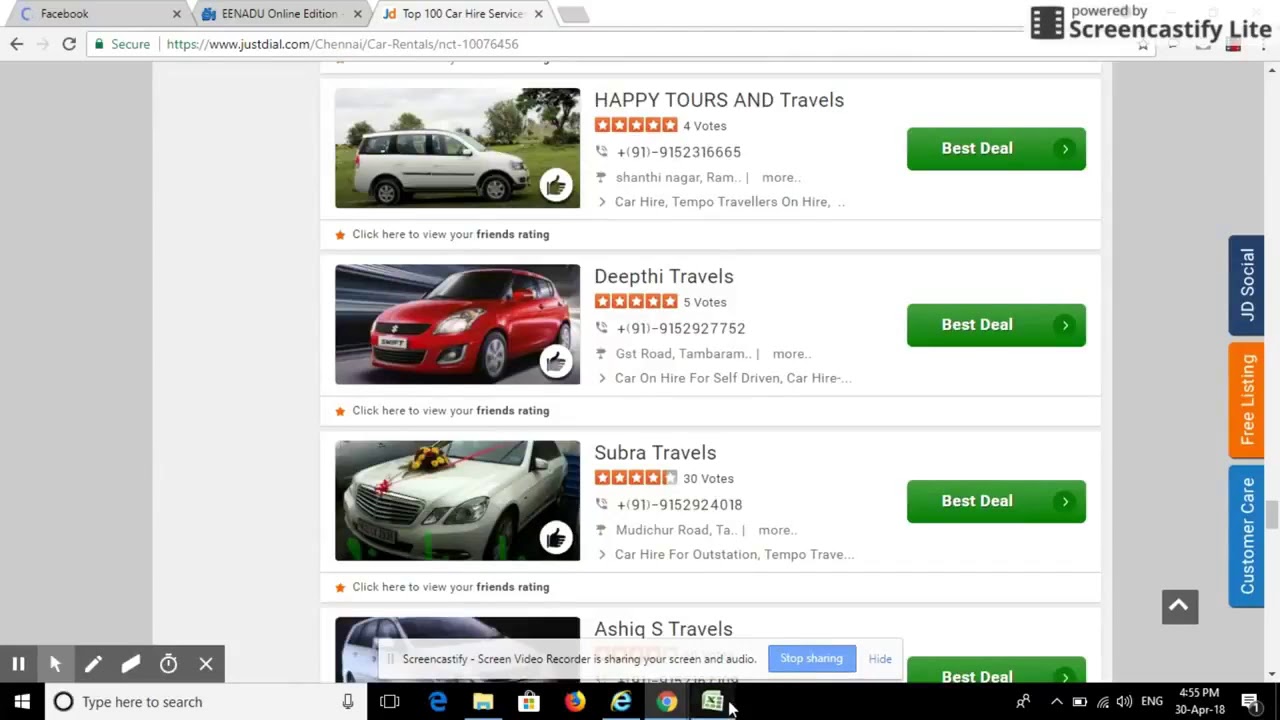This screenshot has width=1280, height=720.
Task: Click the scroll-to-top arrow button
Action: click(x=1180, y=606)
